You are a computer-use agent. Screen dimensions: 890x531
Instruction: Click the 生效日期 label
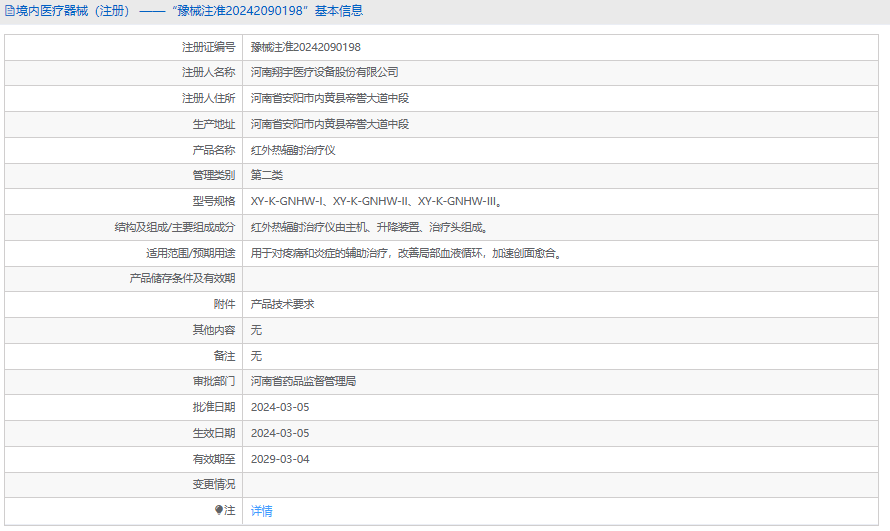[x=213, y=433]
